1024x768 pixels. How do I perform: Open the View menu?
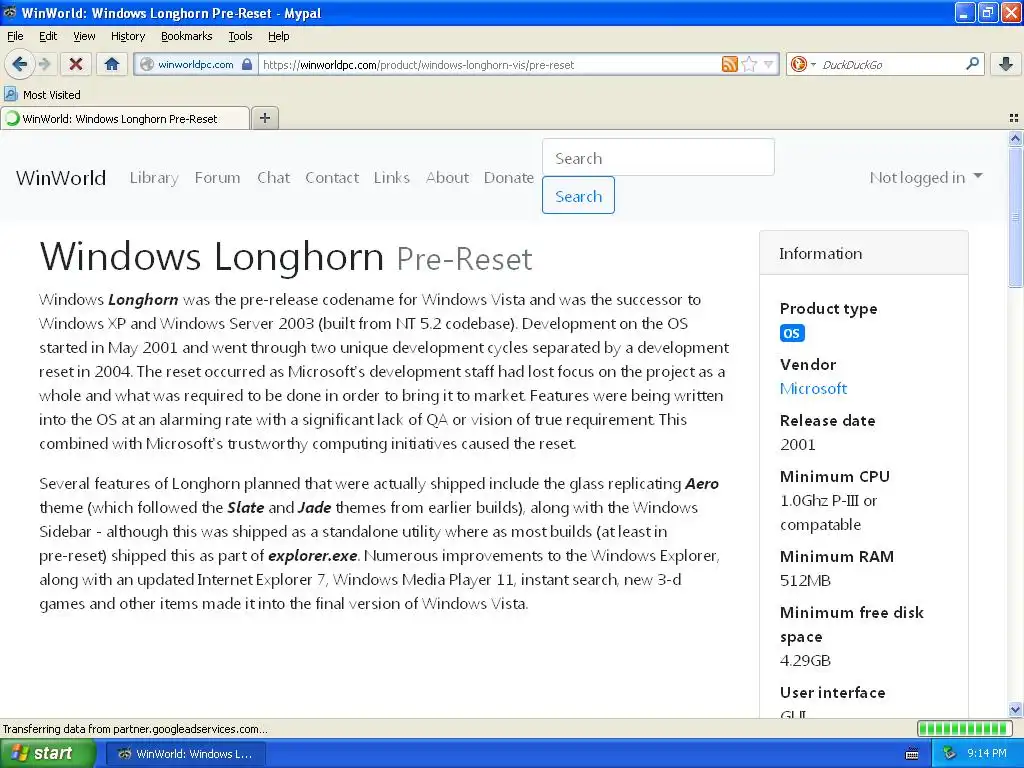pos(84,36)
